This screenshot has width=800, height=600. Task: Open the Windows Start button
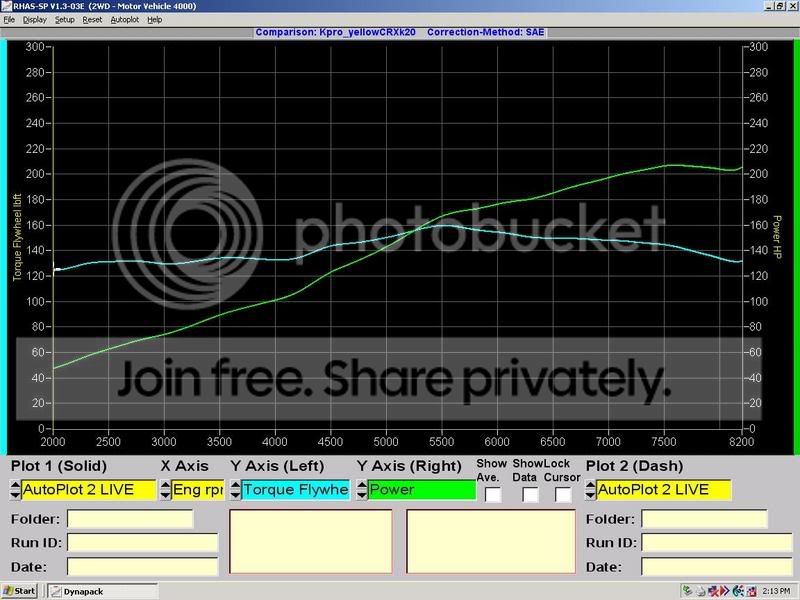coord(19,591)
